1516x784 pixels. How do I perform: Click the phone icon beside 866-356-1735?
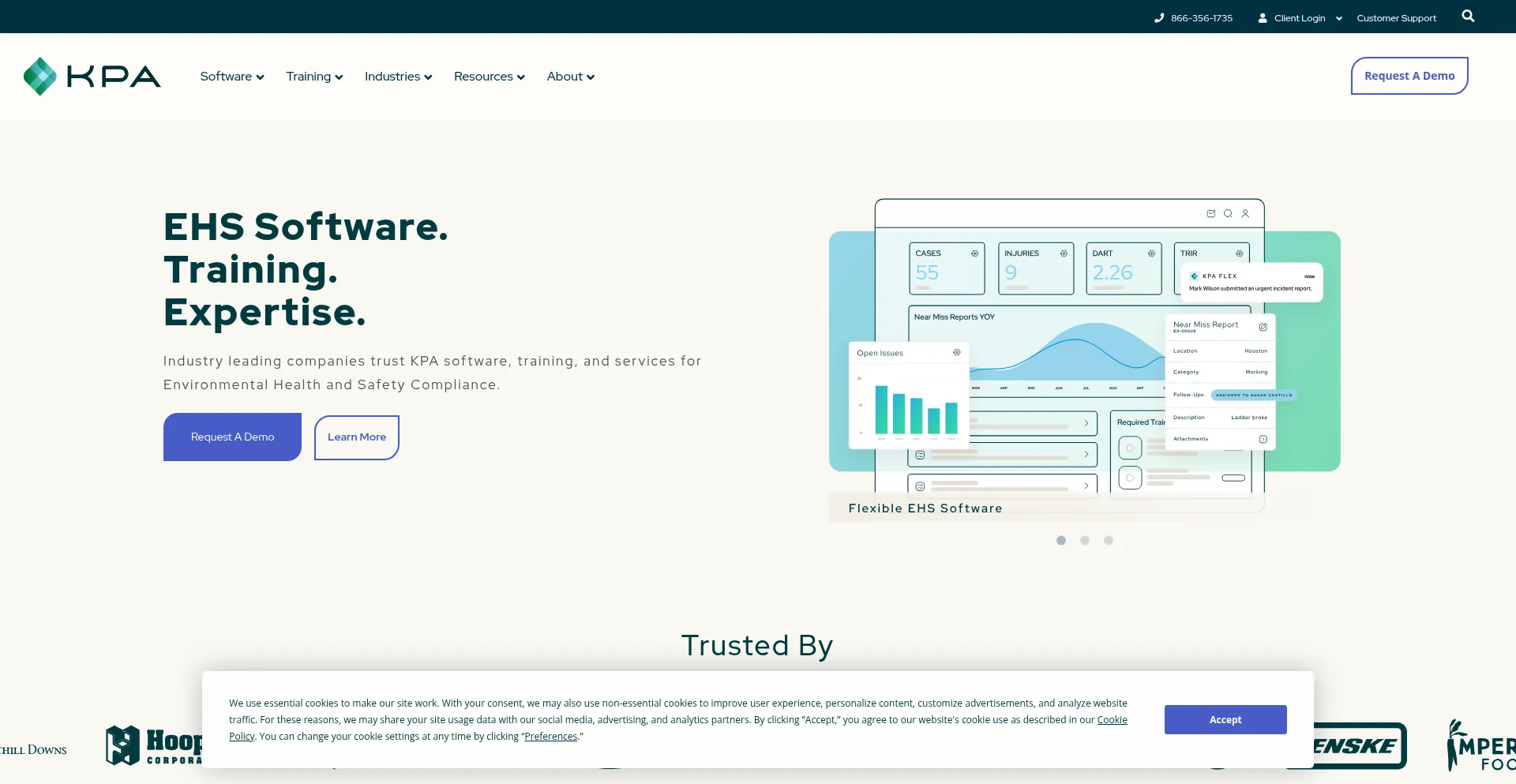1159,17
